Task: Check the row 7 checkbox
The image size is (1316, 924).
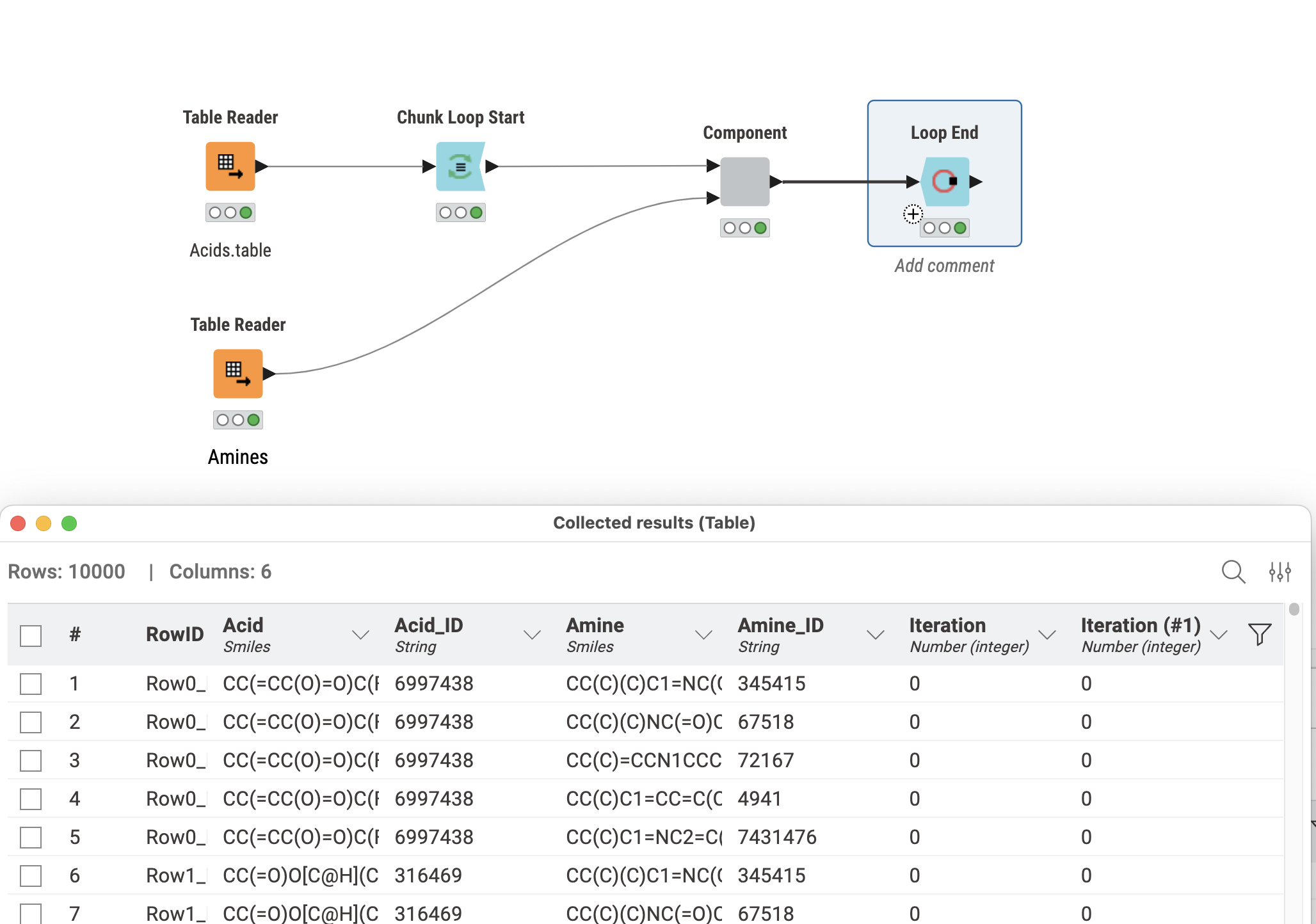Action: (31, 914)
